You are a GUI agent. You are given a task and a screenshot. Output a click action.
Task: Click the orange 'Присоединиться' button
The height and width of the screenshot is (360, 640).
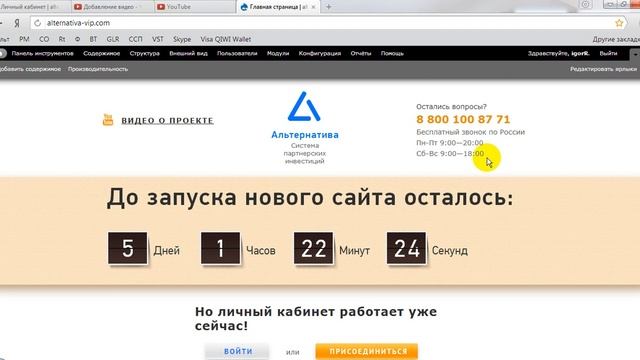coord(367,351)
